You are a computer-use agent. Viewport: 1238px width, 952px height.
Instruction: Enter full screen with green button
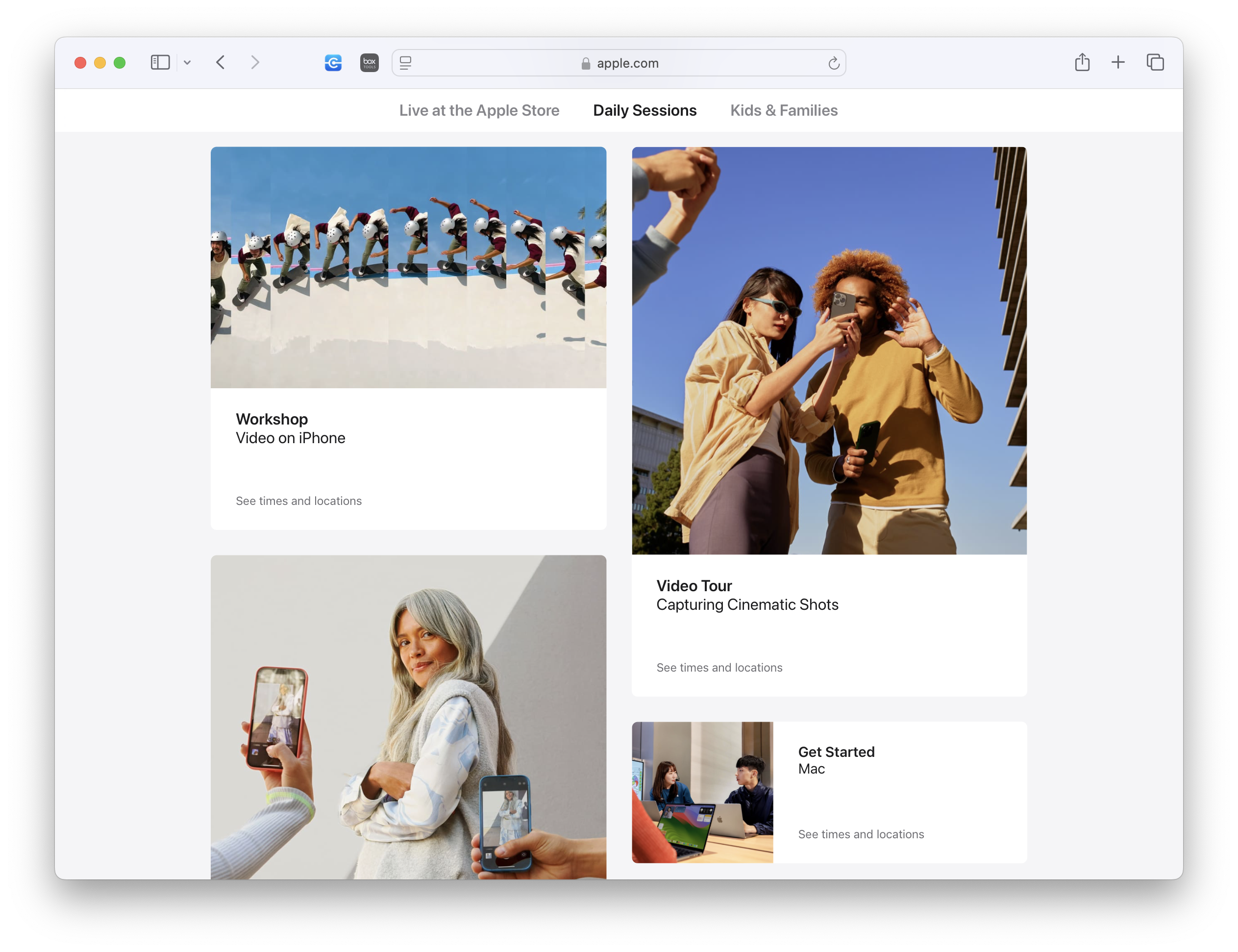[x=120, y=63]
